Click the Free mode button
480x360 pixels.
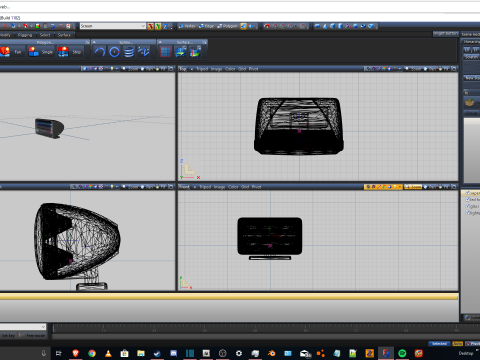(33, 336)
